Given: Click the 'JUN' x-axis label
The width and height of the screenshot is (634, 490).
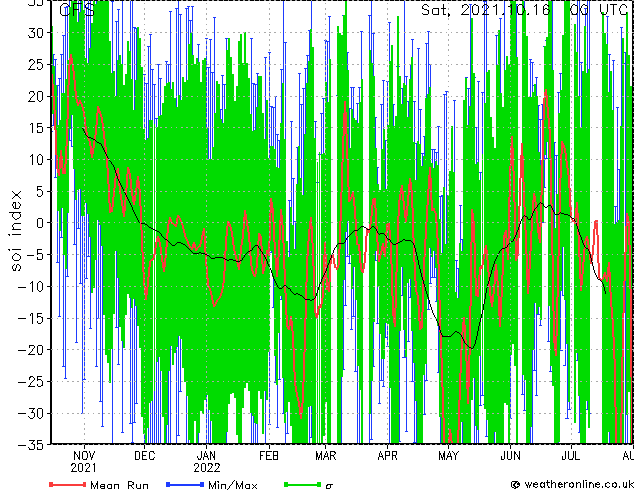Looking at the screenshot, I should [511, 456].
